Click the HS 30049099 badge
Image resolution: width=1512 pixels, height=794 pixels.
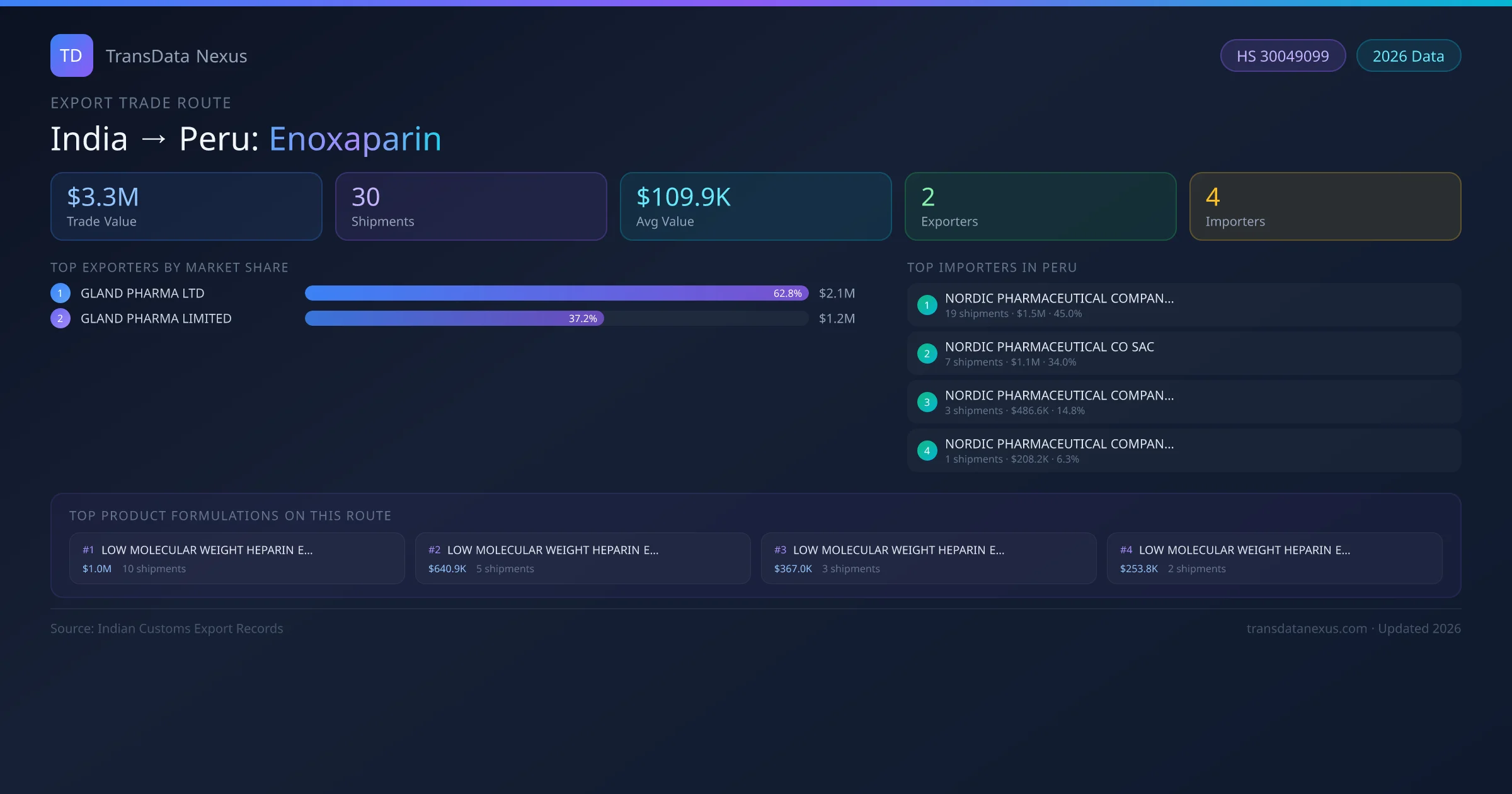[1282, 56]
